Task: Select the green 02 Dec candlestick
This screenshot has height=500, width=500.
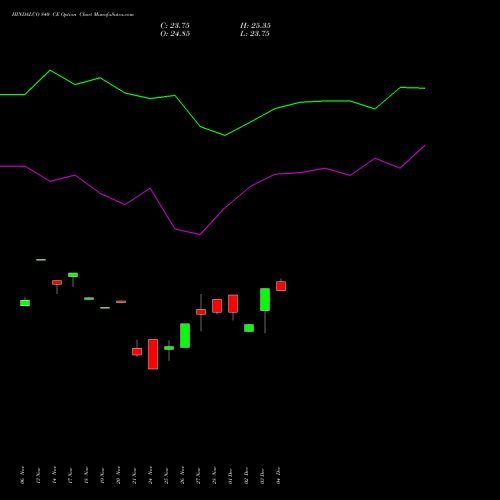Action: [x=249, y=328]
